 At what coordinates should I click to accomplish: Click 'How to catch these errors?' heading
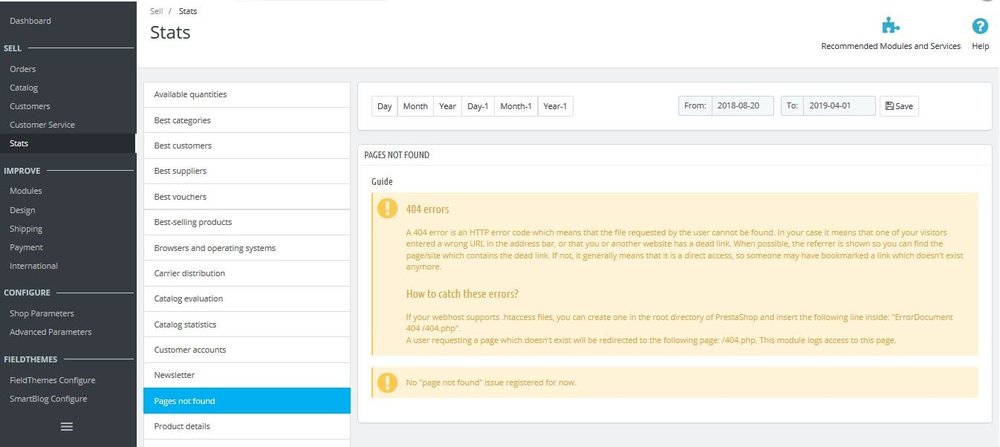(462, 294)
